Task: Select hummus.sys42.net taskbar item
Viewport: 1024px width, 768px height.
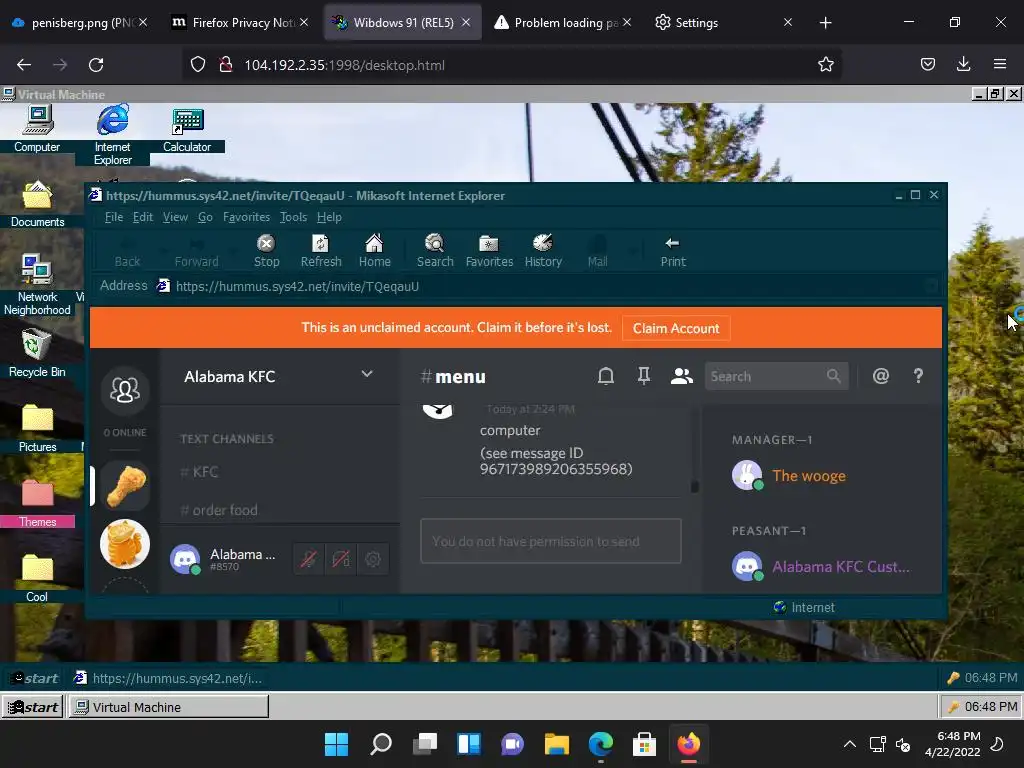Action: coord(168,679)
